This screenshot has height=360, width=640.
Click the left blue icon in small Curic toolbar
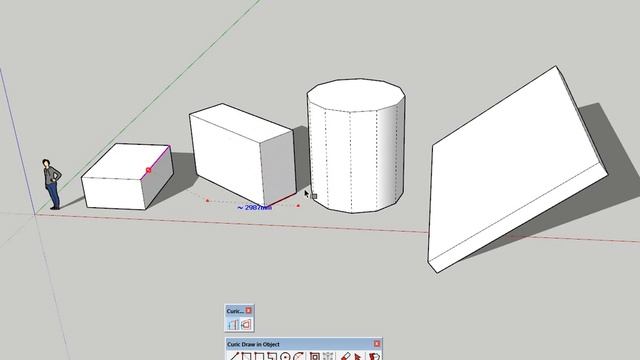point(233,324)
